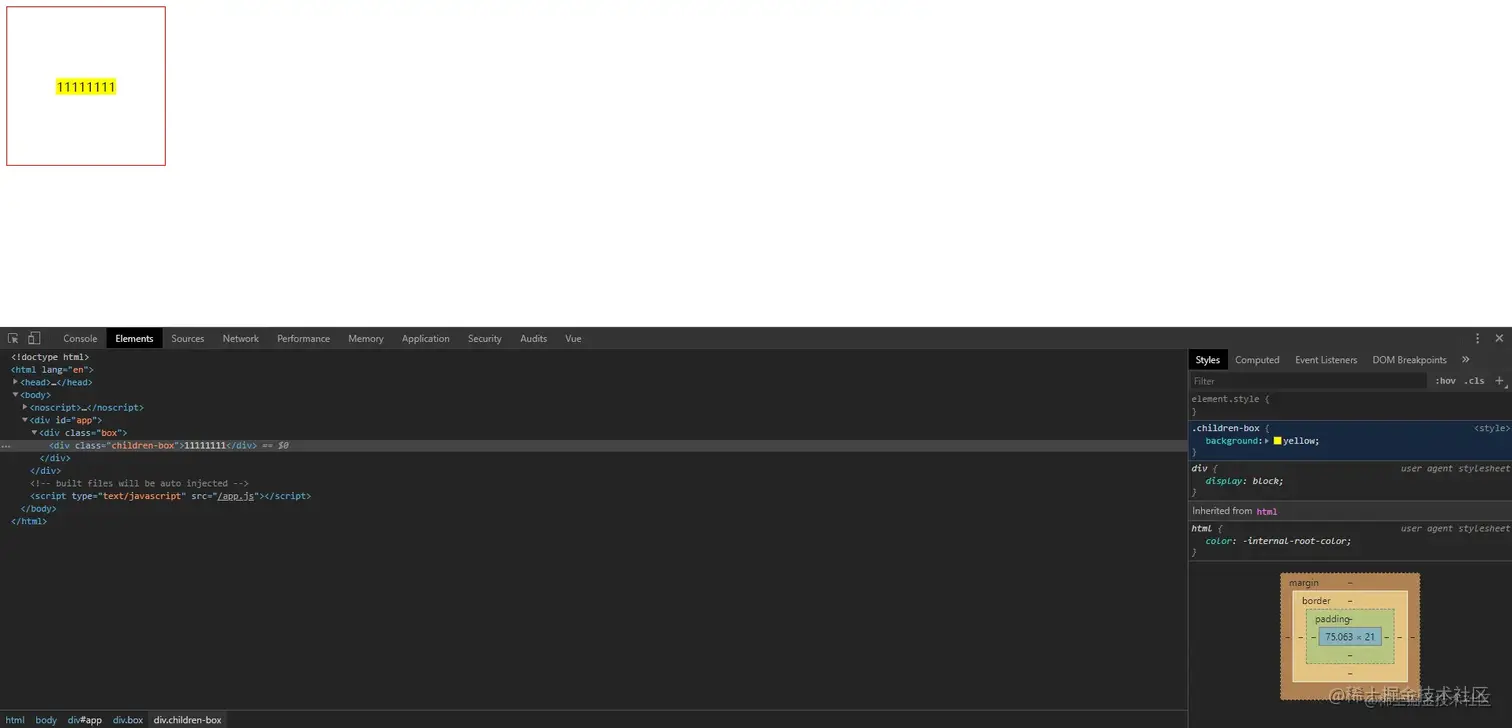Open the /app.js script link
1512x728 pixels.
[x=238, y=496]
